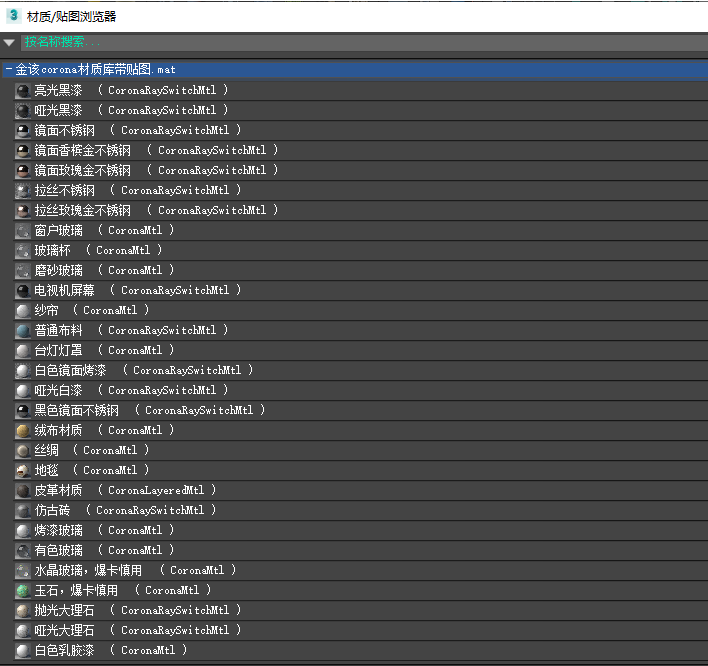Image resolution: width=708 pixels, height=666 pixels.
Task: Choose the 窗户玻璃 glass sphere icon
Action: (x=23, y=231)
